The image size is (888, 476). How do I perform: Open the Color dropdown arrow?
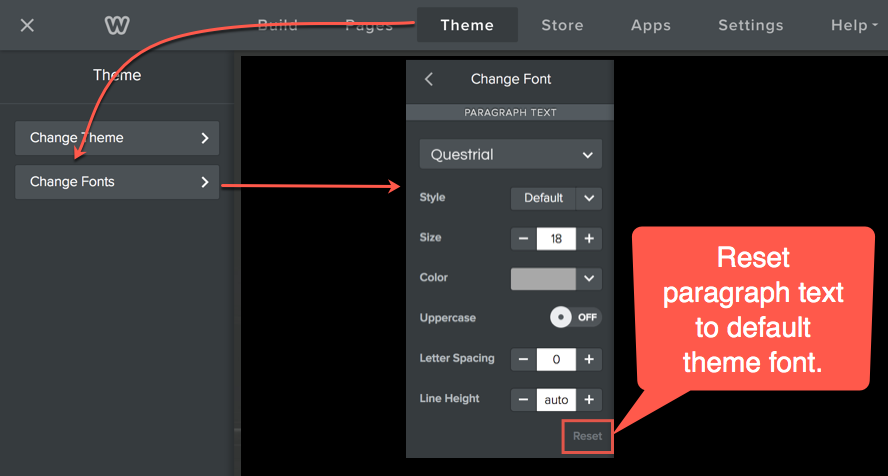[x=589, y=279]
